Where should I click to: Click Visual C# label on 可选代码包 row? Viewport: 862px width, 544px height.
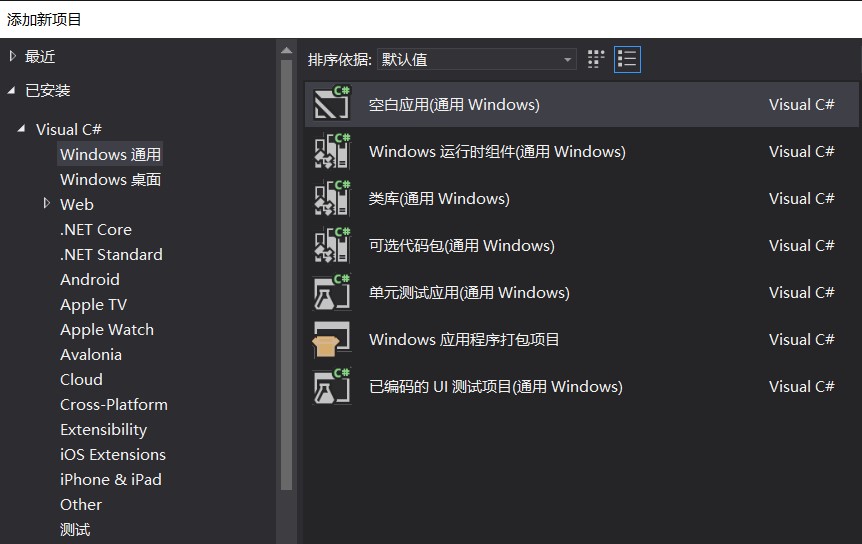point(802,246)
